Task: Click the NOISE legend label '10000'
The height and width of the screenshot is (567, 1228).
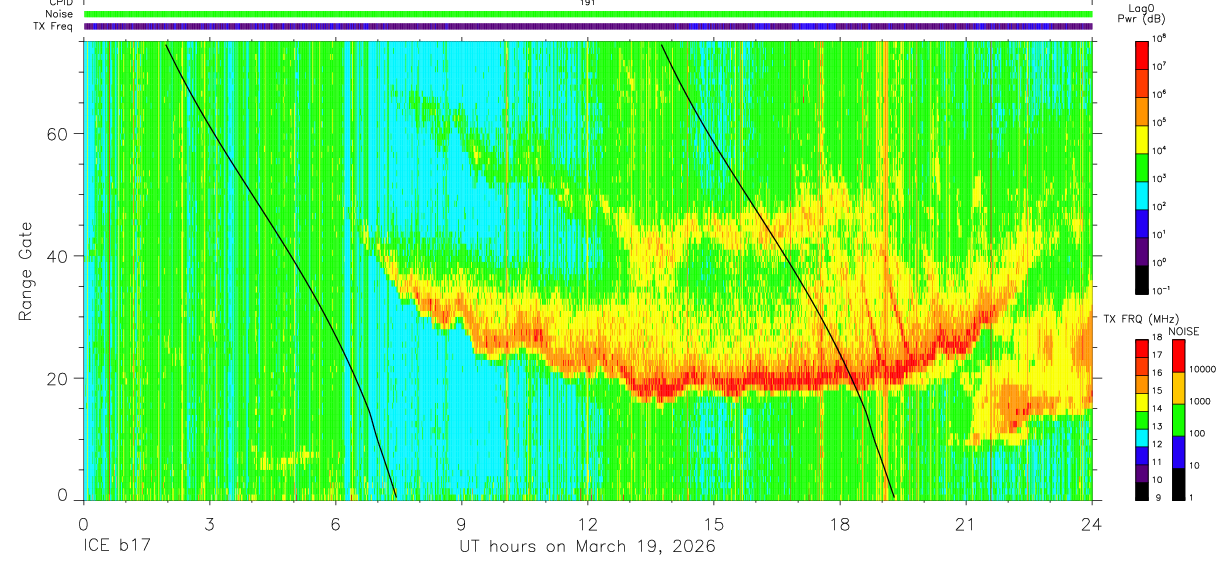Action: pyautogui.click(x=1202, y=369)
